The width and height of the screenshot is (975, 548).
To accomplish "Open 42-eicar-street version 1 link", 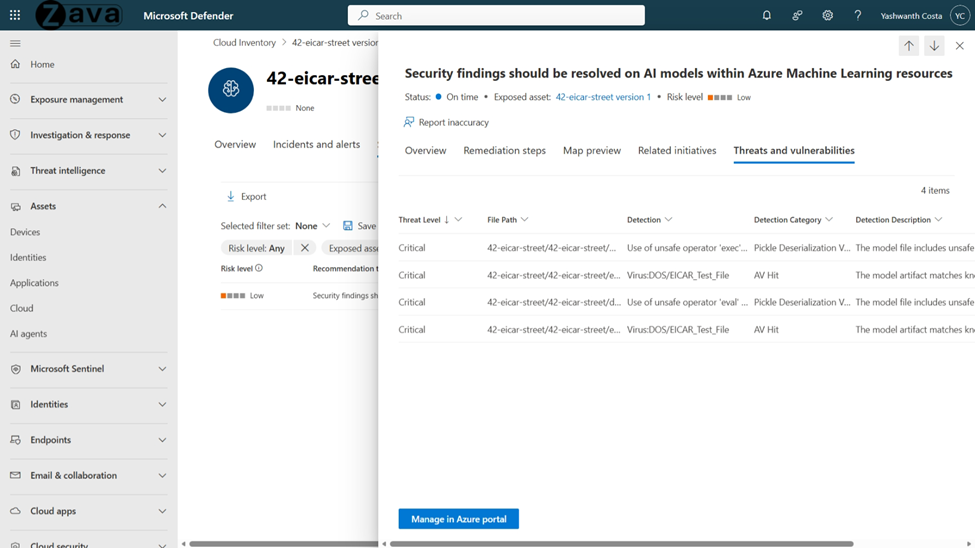I will click(603, 97).
